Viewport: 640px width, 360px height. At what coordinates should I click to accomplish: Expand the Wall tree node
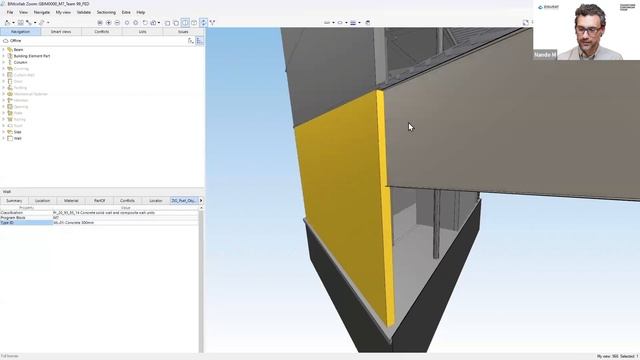click(4, 138)
